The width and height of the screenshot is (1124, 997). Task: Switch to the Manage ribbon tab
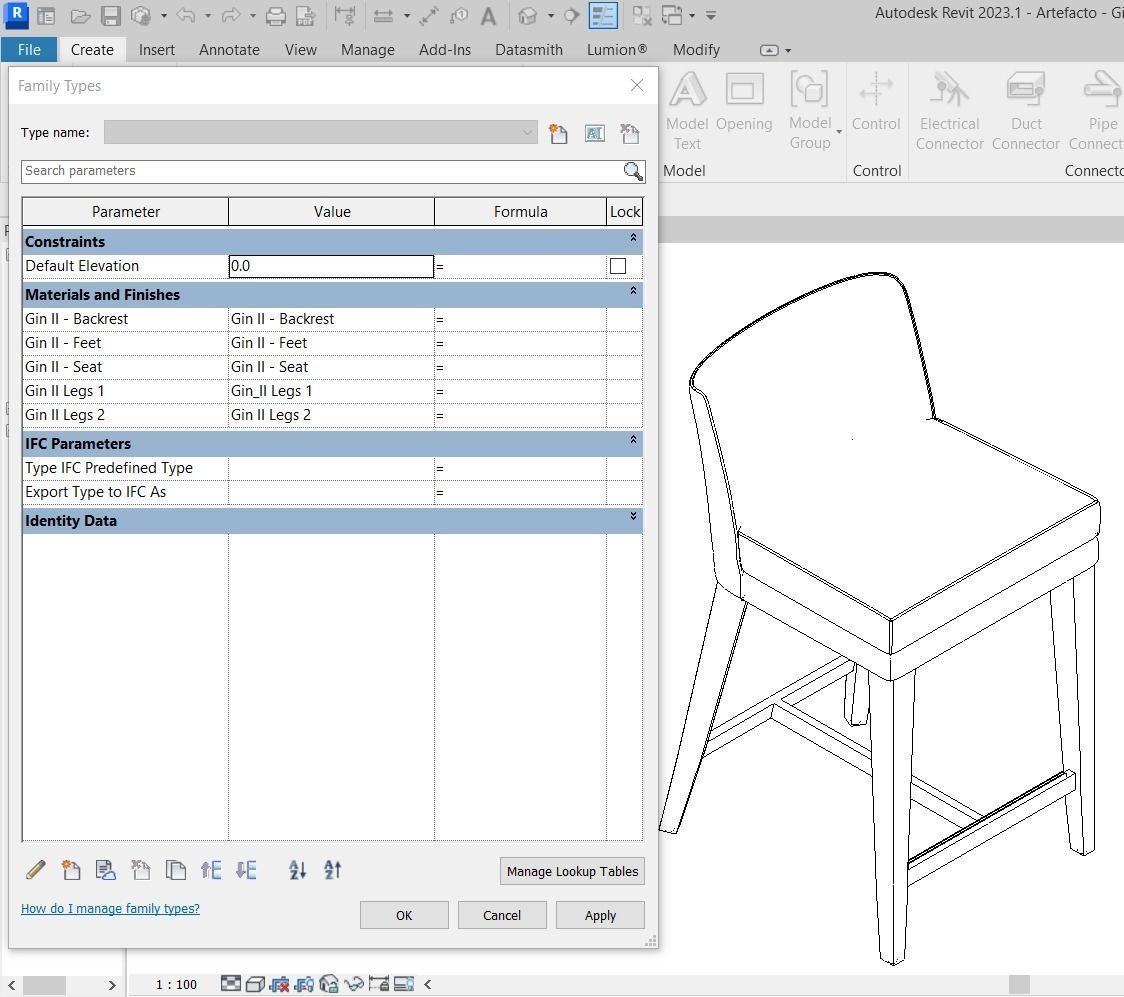[x=368, y=49]
